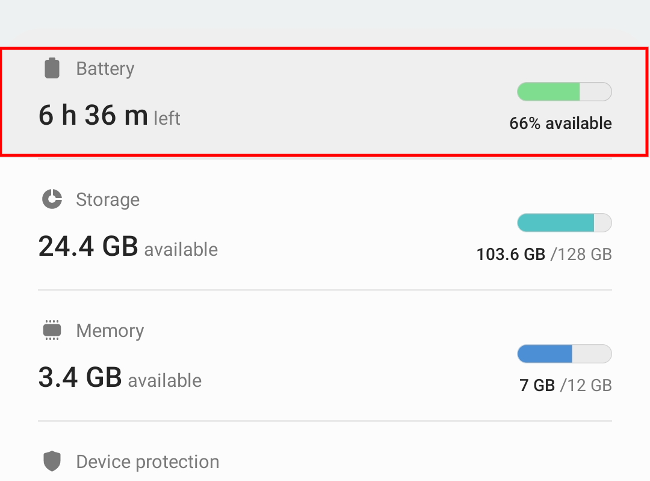Click the Storage pie chart icon
Image resolution: width=650 pixels, height=481 pixels.
pyautogui.click(x=52, y=200)
